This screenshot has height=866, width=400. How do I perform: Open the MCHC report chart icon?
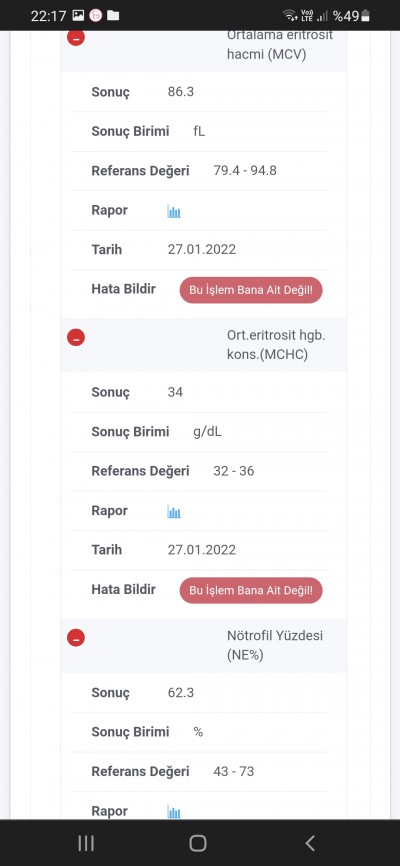coord(174,511)
